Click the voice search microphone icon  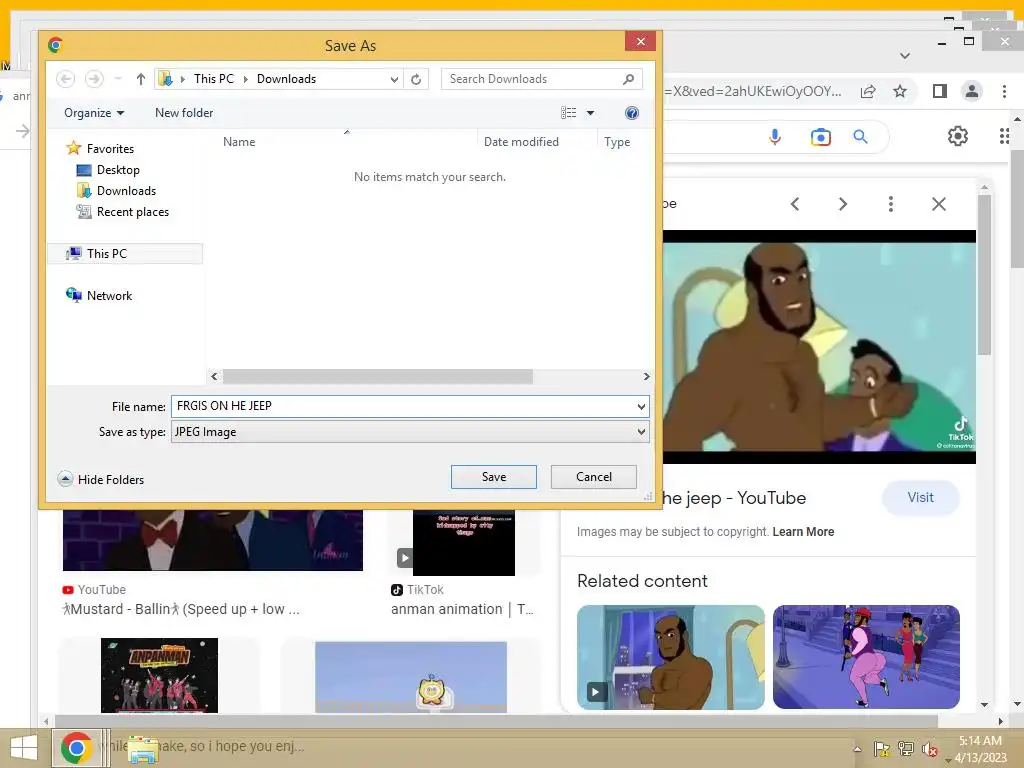point(775,136)
